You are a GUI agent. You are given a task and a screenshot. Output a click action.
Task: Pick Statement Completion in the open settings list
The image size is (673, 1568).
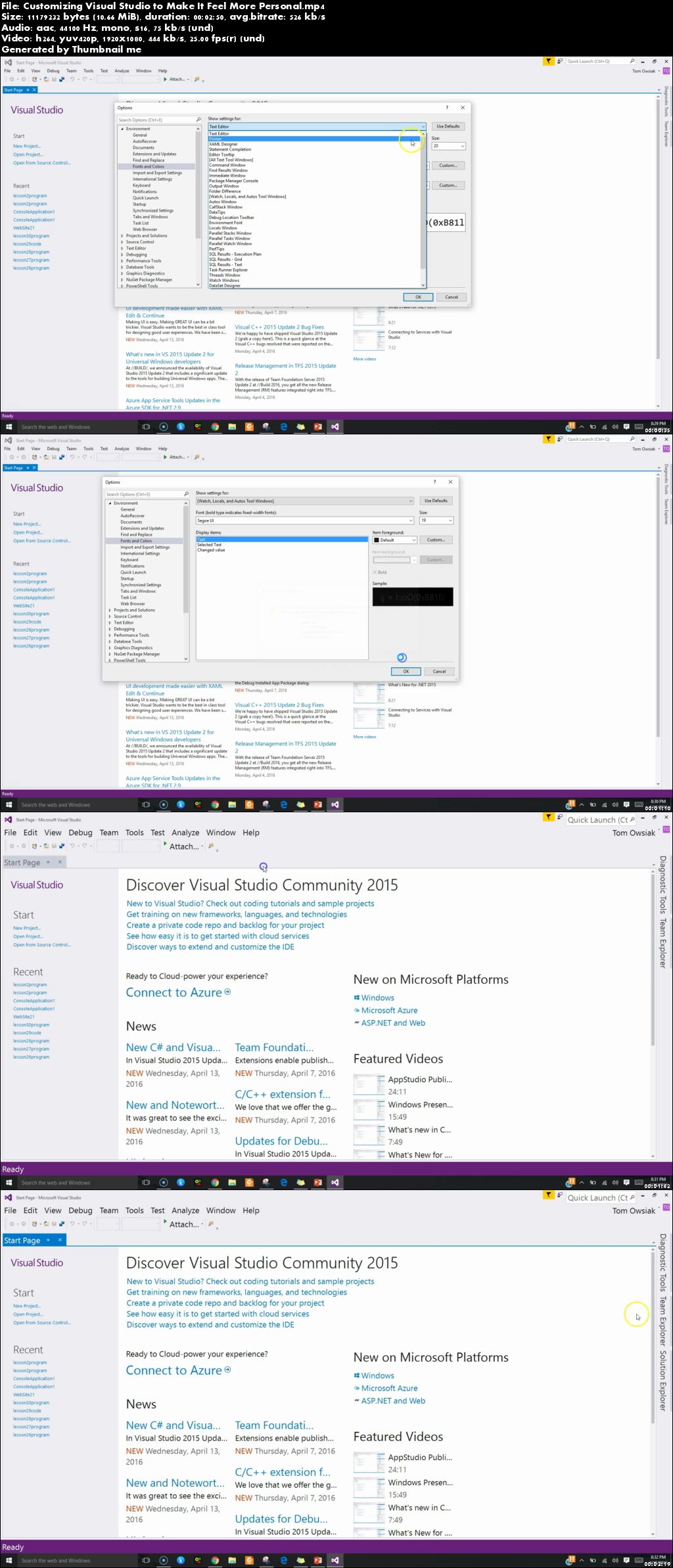pyautogui.click(x=313, y=149)
